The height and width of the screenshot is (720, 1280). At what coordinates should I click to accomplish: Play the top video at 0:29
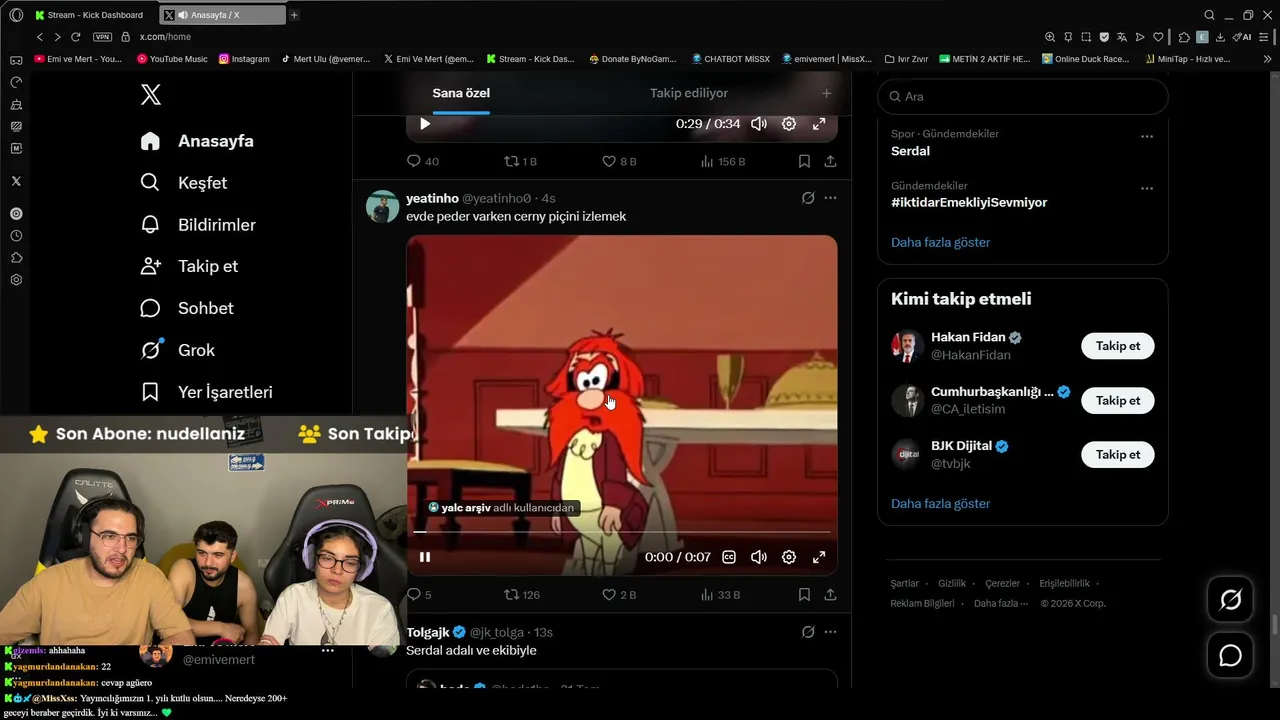point(425,124)
